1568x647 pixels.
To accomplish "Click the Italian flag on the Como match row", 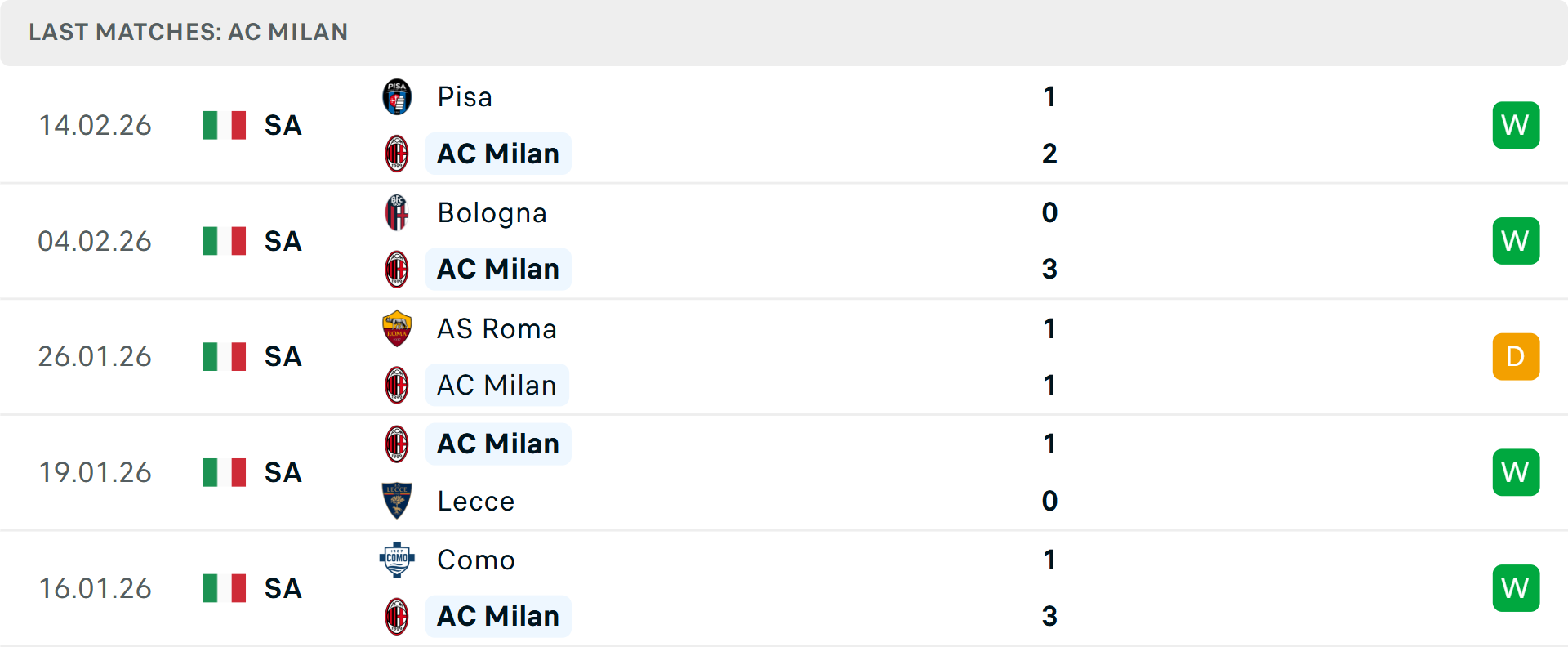I will tap(224, 587).
